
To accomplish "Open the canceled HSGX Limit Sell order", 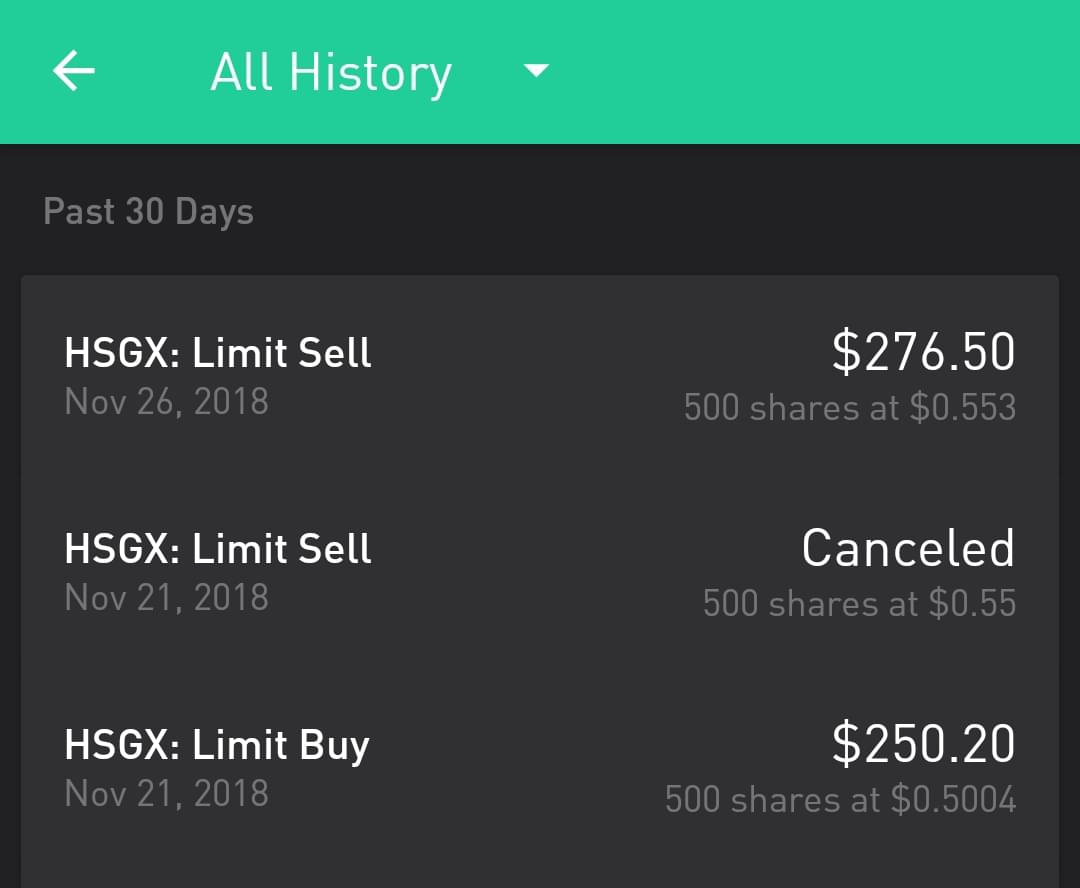I will click(x=218, y=549).
